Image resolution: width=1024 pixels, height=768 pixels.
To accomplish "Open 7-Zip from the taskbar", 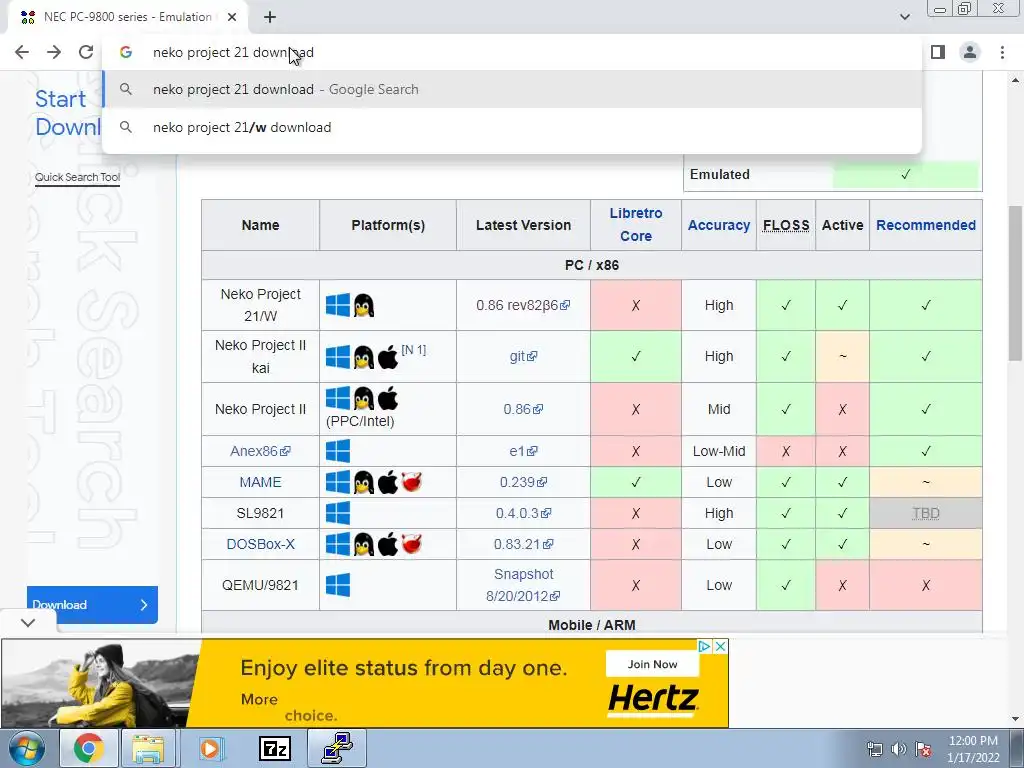I will [x=274, y=748].
